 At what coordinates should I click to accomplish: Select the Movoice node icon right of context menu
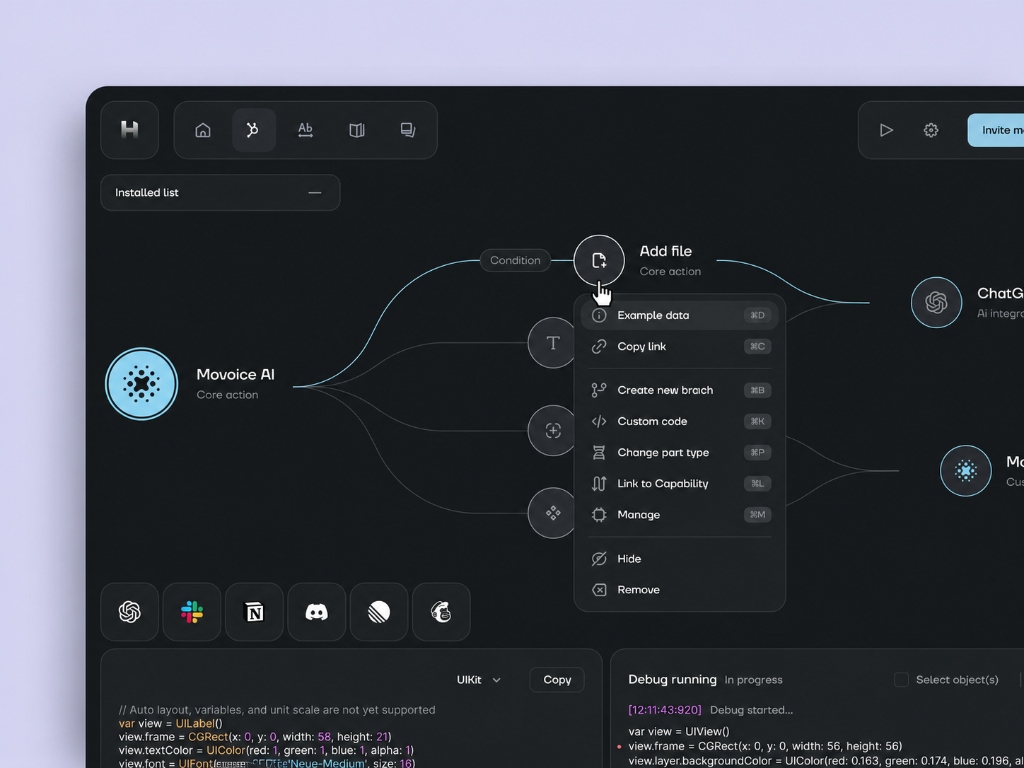coord(965,471)
